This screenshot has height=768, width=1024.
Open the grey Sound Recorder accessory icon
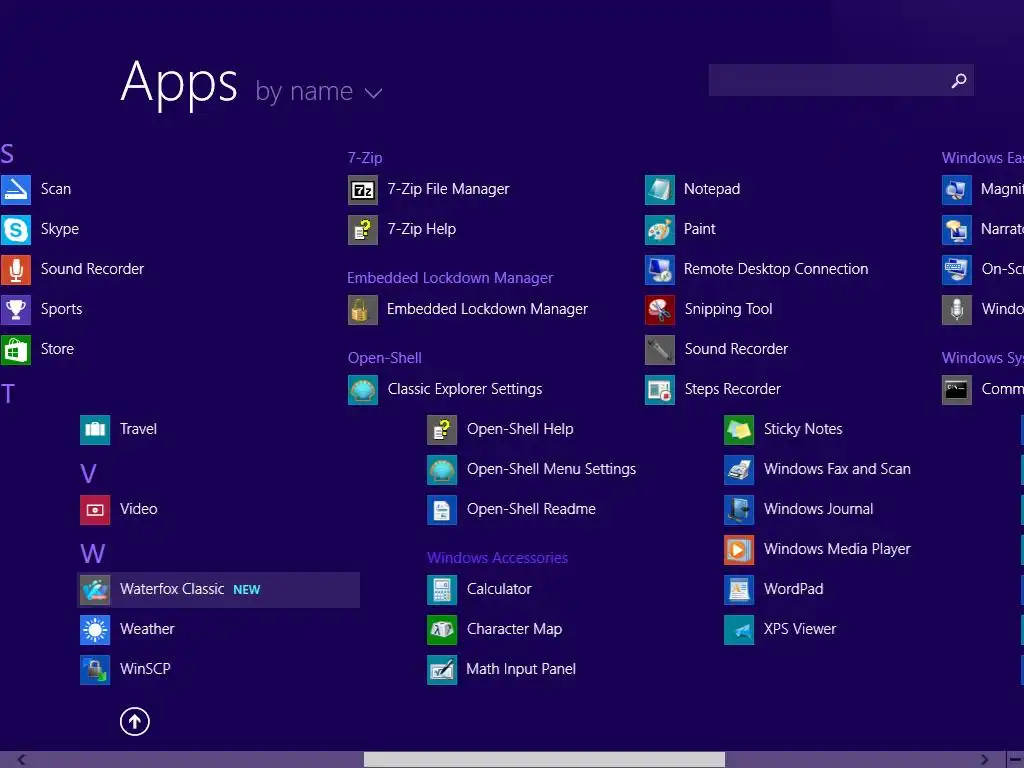[x=660, y=349]
